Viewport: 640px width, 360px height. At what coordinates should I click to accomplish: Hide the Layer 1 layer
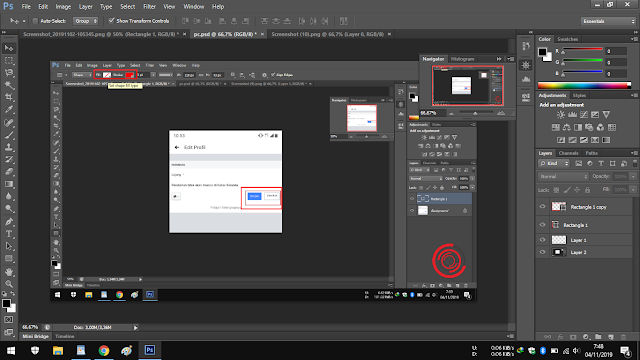tap(542, 240)
